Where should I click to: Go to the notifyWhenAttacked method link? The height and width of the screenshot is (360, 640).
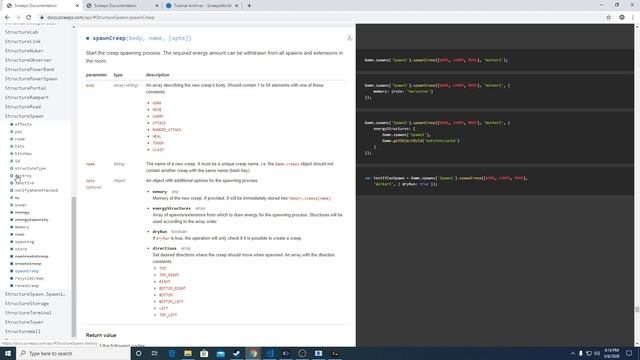36,191
